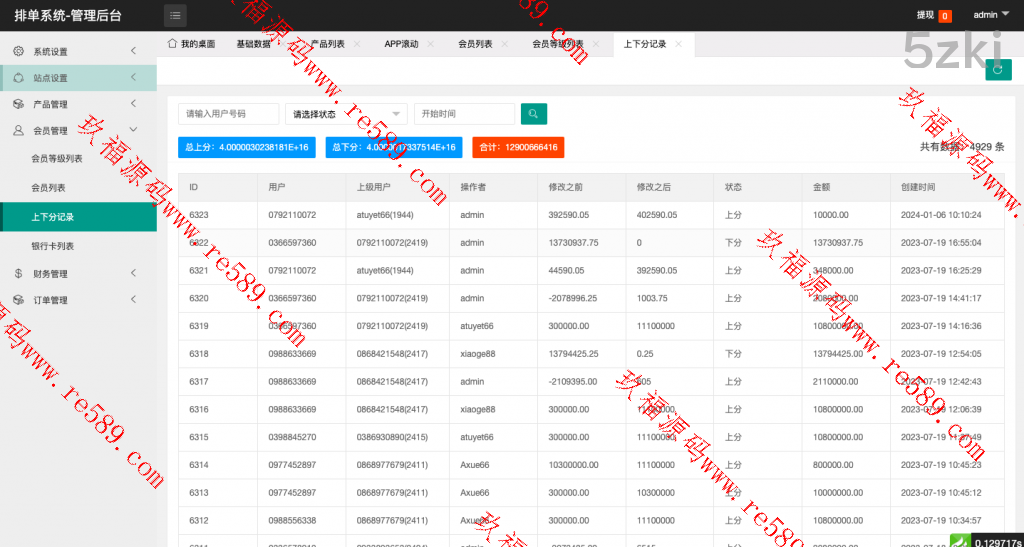Click the green search magnifier button
Screen dimensions: 1024x547
(x=534, y=114)
